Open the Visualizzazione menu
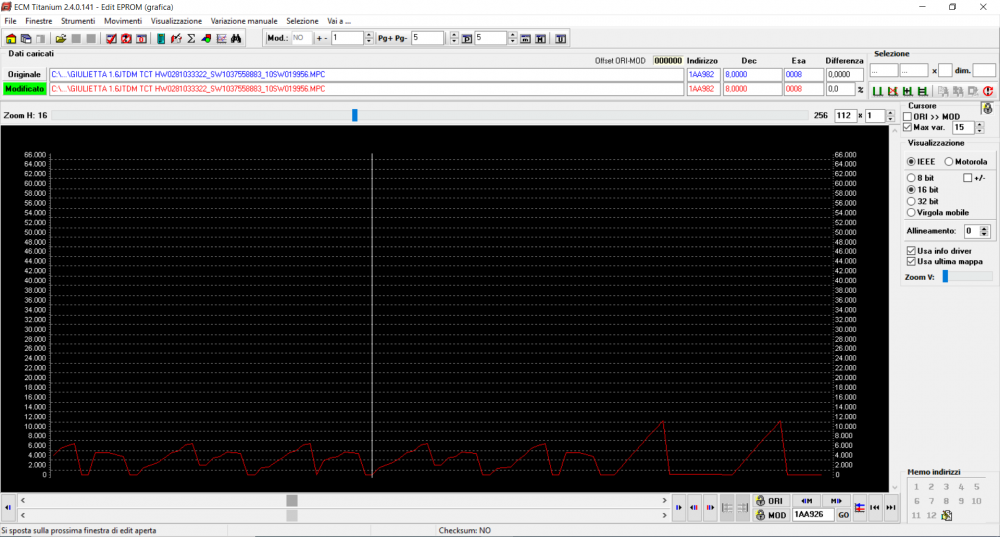The height and width of the screenshot is (537, 1000). coord(176,21)
